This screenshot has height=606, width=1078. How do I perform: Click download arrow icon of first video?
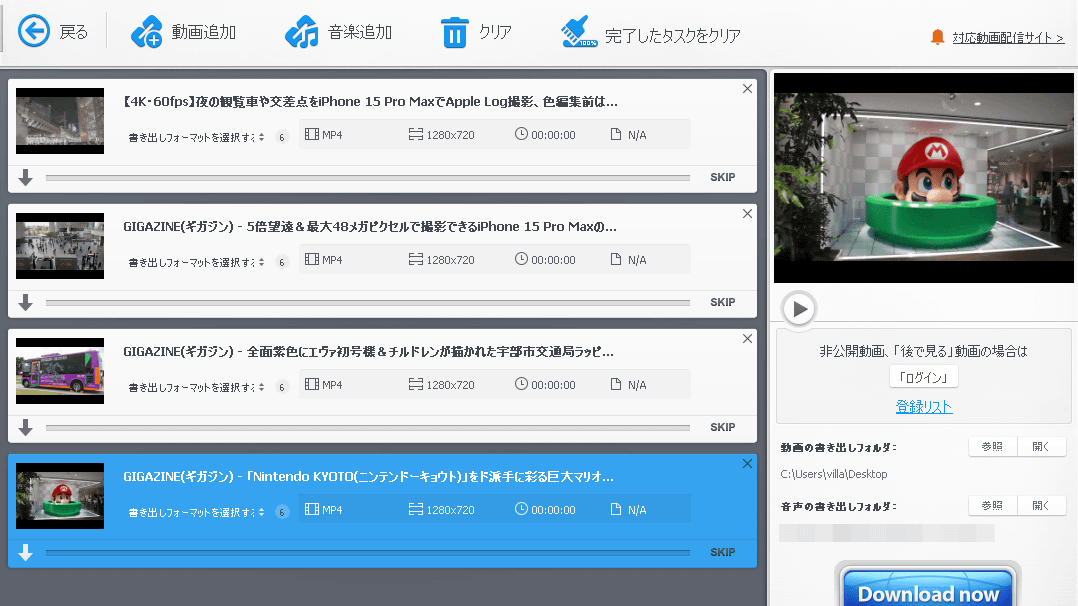26,178
